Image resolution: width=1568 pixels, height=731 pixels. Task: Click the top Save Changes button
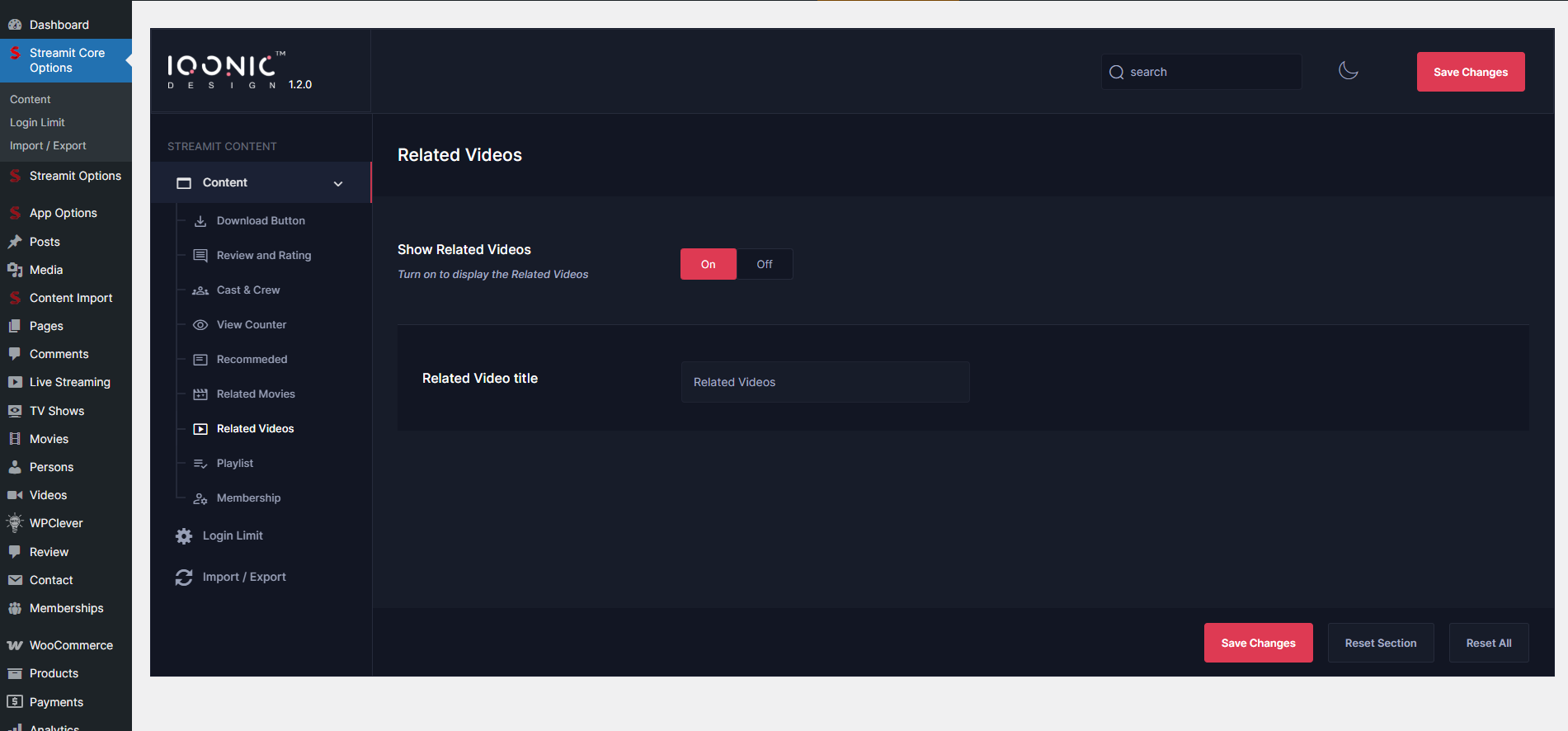pos(1470,72)
